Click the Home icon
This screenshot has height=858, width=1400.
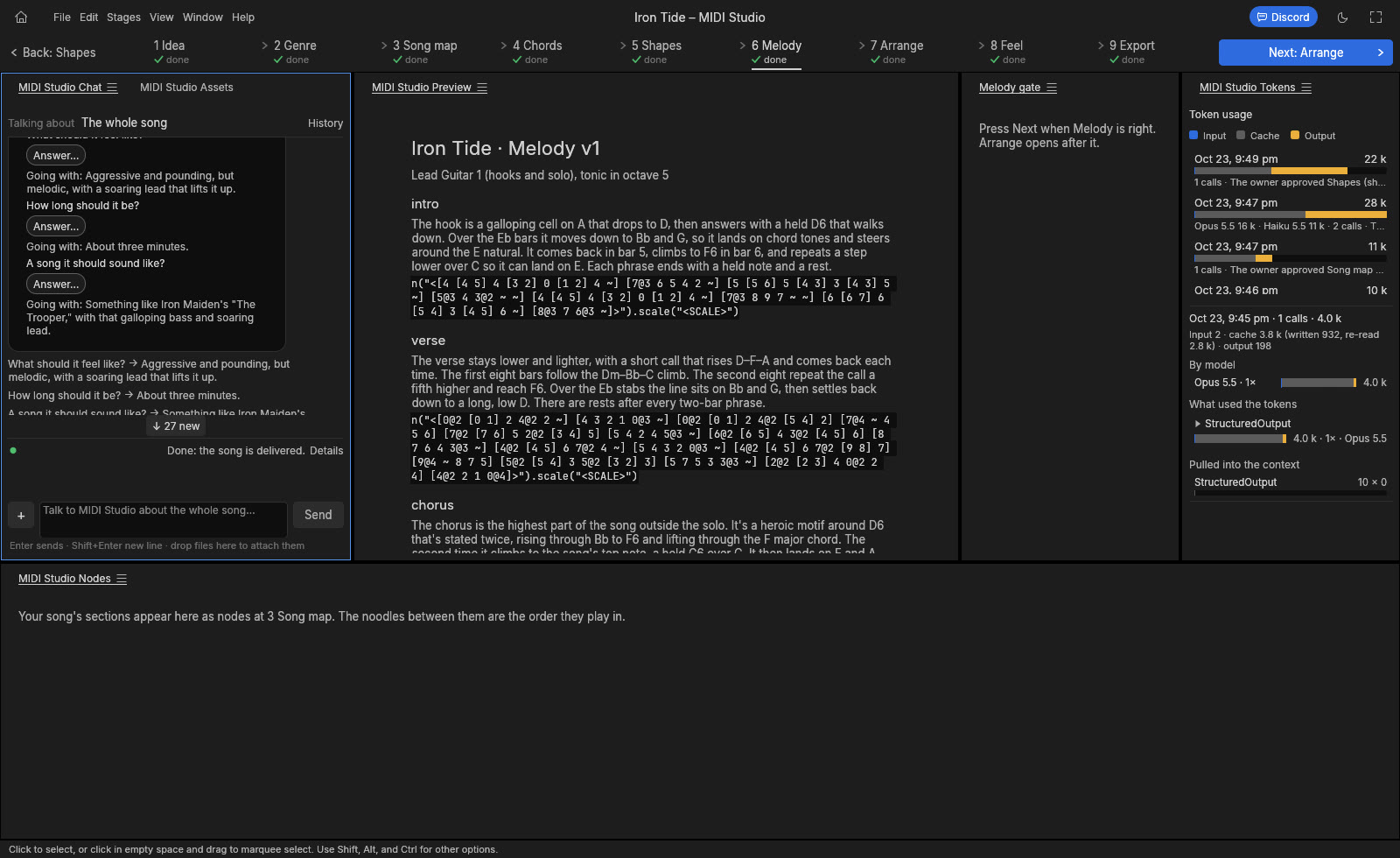point(21,17)
